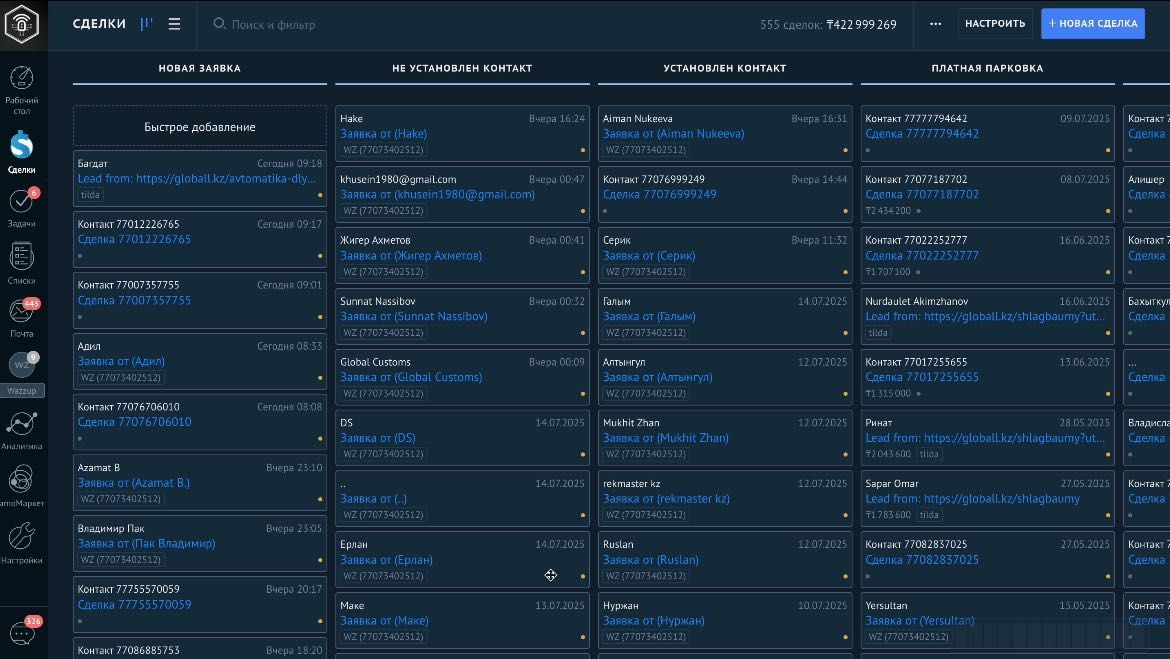Open deal Заявка от (Жигер Ахметов)
Screen dimensions: 1170x659
tap(411, 255)
